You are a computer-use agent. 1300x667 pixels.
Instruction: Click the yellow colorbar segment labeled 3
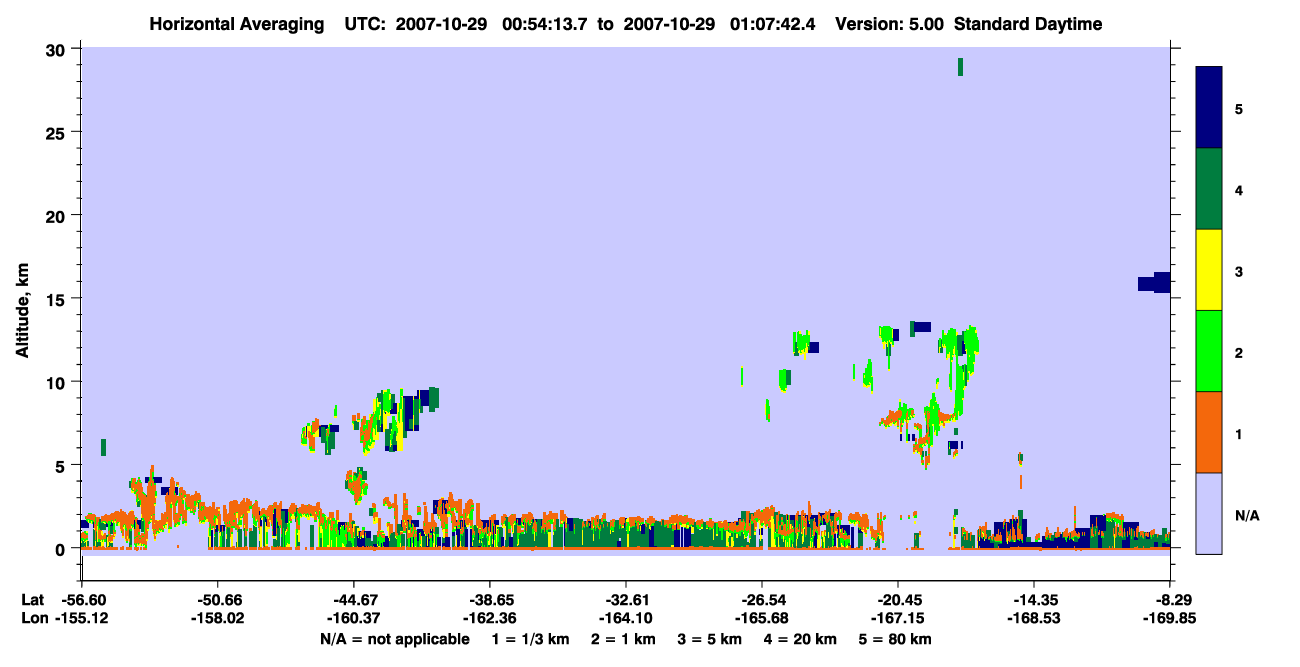1209,270
